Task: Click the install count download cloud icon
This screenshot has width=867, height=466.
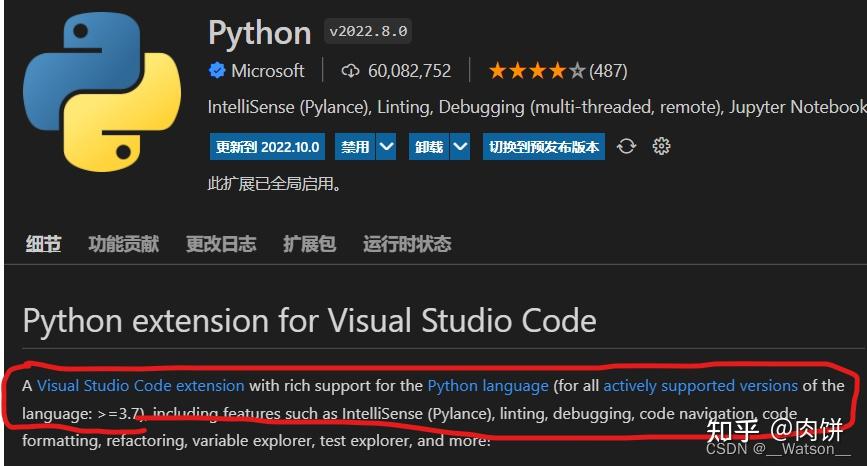Action: pyautogui.click(x=350, y=71)
